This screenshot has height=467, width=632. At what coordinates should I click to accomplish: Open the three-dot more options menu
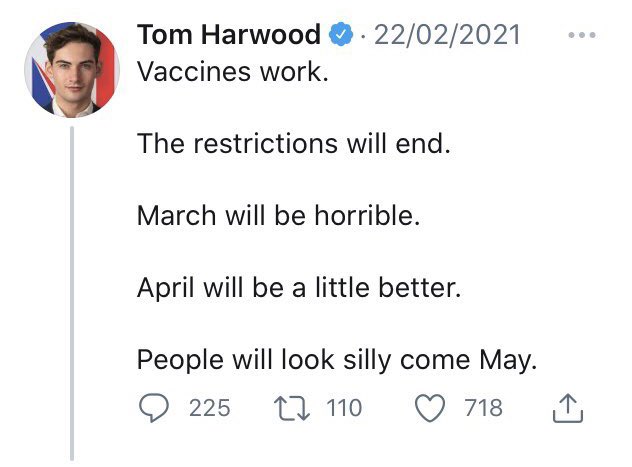(580, 36)
